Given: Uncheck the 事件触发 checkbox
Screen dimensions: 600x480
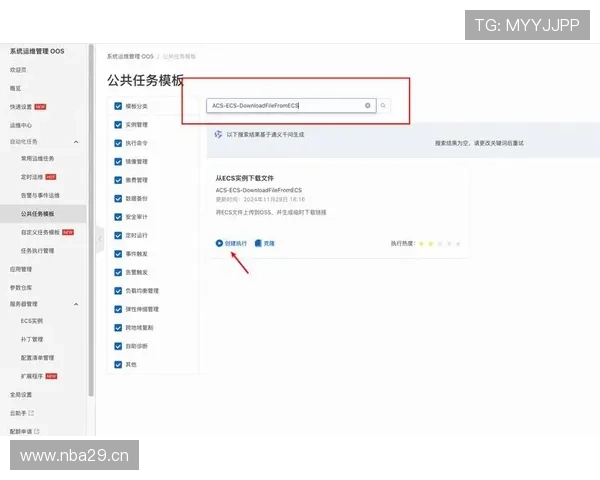Looking at the screenshot, I should [118, 254].
